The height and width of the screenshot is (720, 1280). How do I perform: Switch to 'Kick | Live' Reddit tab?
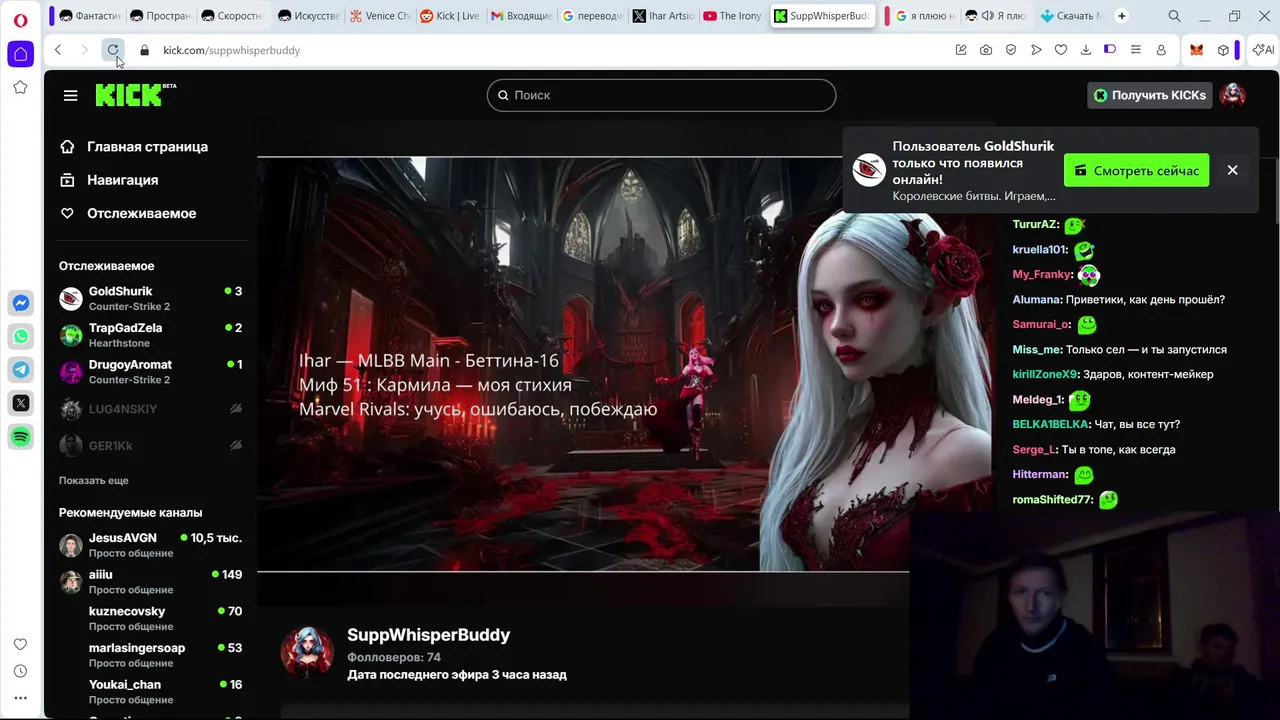coord(450,16)
